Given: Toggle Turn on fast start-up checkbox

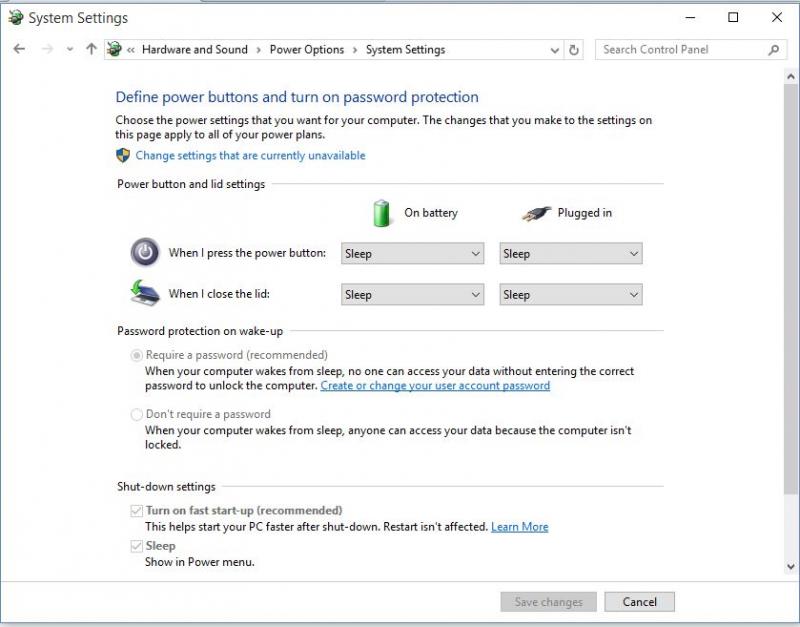Looking at the screenshot, I should pos(136,511).
